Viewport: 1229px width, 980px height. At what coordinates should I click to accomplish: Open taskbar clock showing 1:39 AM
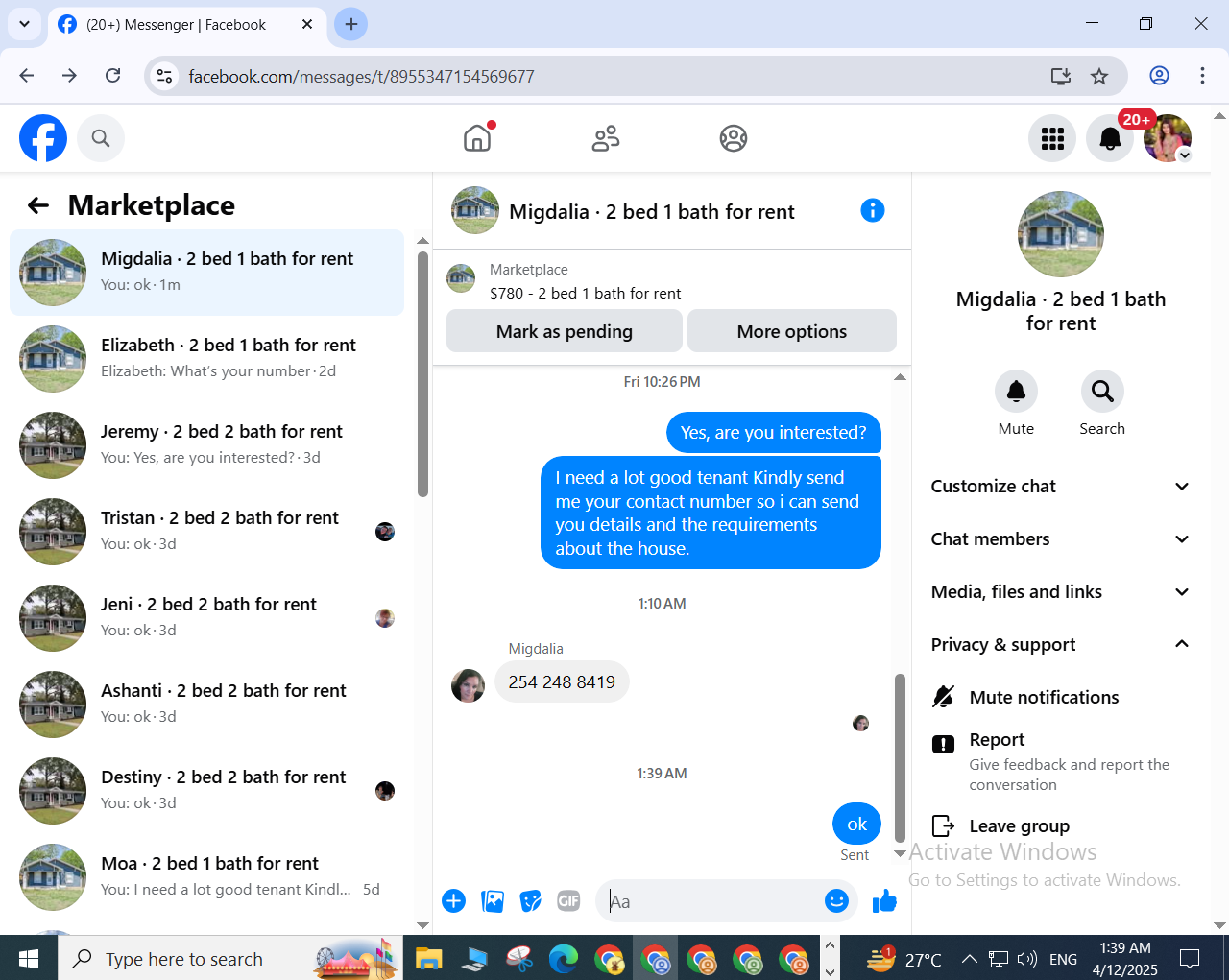click(1125, 958)
